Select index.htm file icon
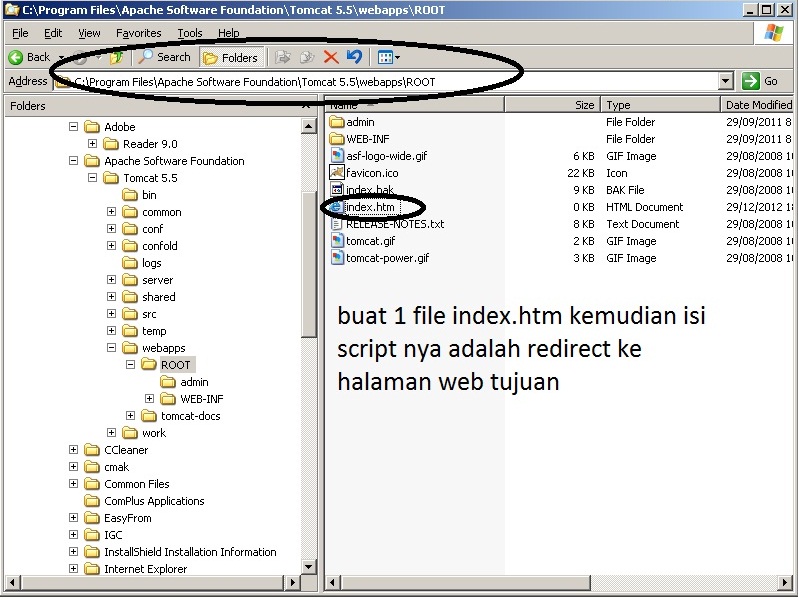Screen dimensions: 798x600 [336, 207]
